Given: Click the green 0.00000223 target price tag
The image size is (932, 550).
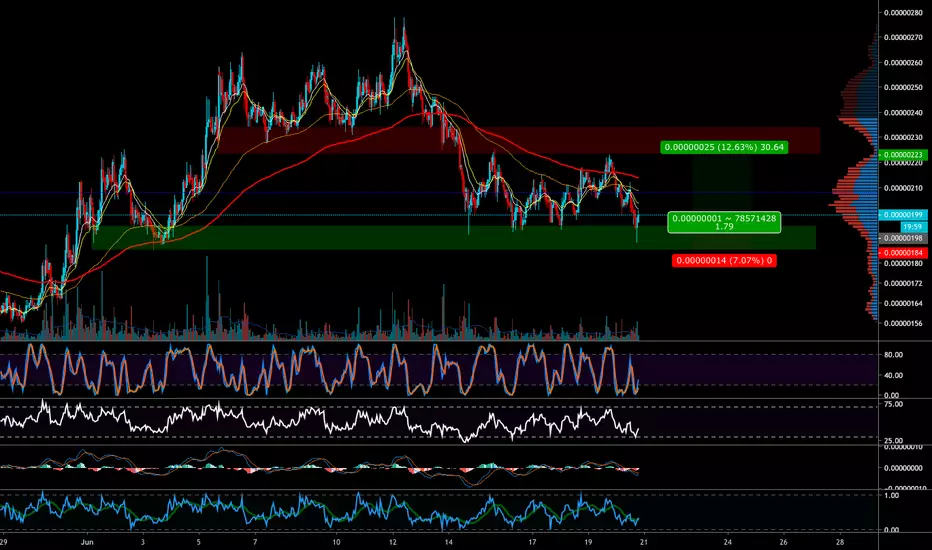Looking at the screenshot, I should [x=902, y=155].
